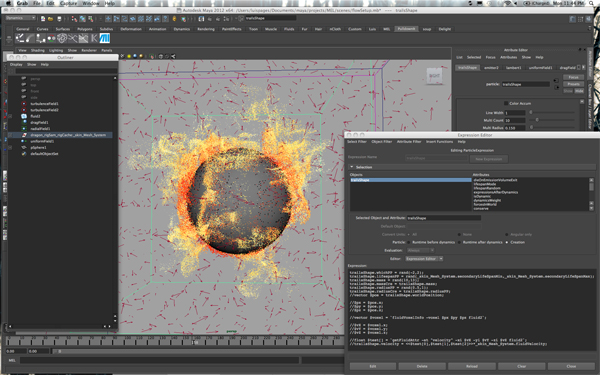Open Insert Functions menu in Expression Editor

coord(439,142)
